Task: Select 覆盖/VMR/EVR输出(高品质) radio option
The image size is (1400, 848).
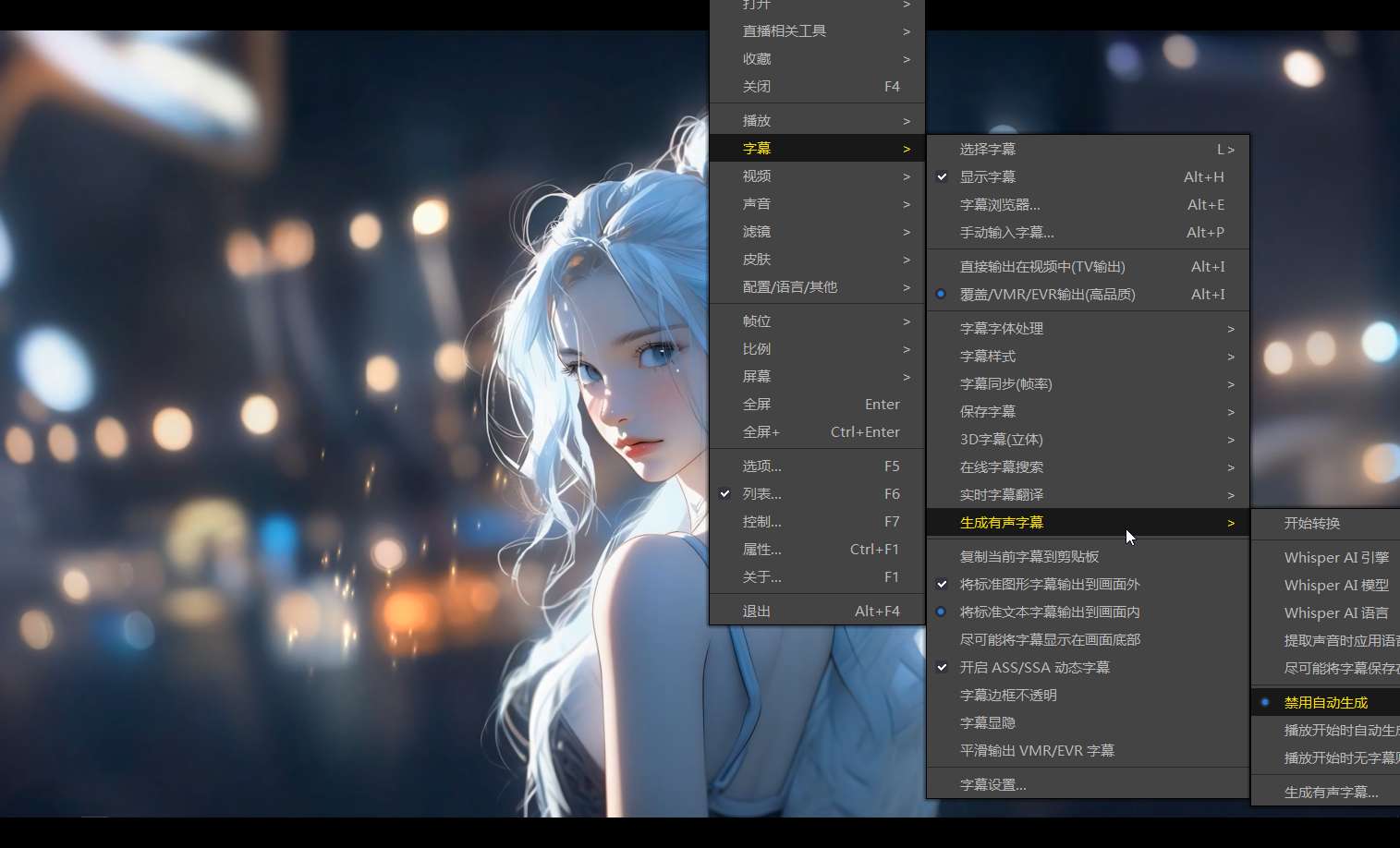Action: click(x=1088, y=294)
